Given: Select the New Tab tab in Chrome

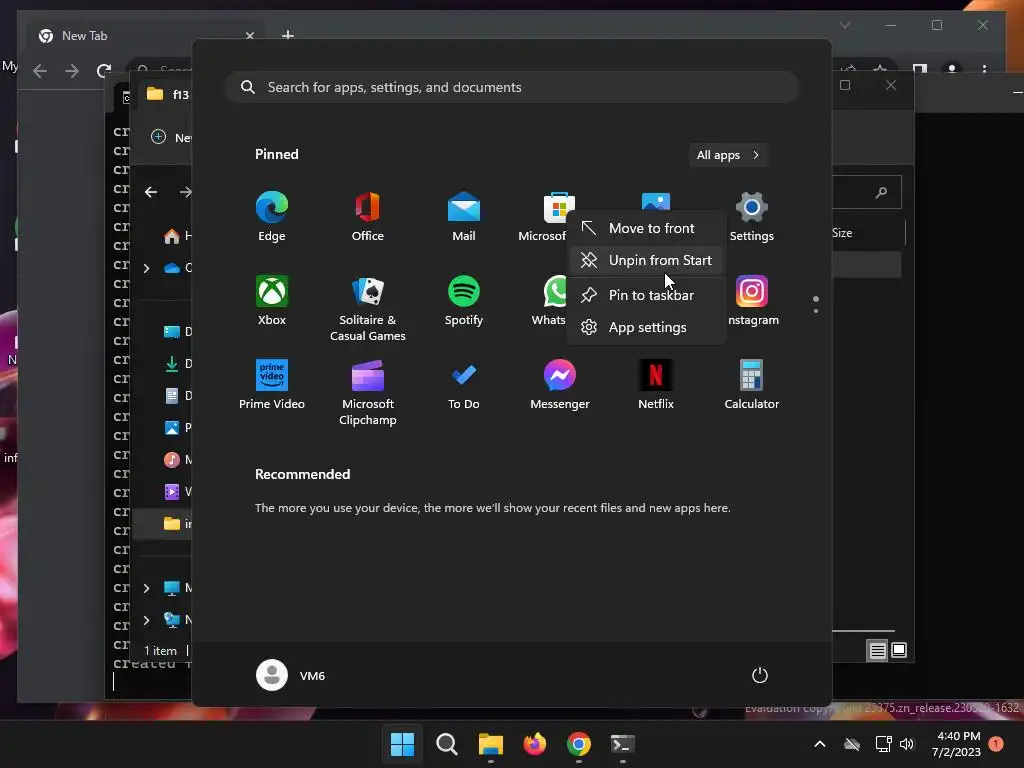Looking at the screenshot, I should 146,36.
